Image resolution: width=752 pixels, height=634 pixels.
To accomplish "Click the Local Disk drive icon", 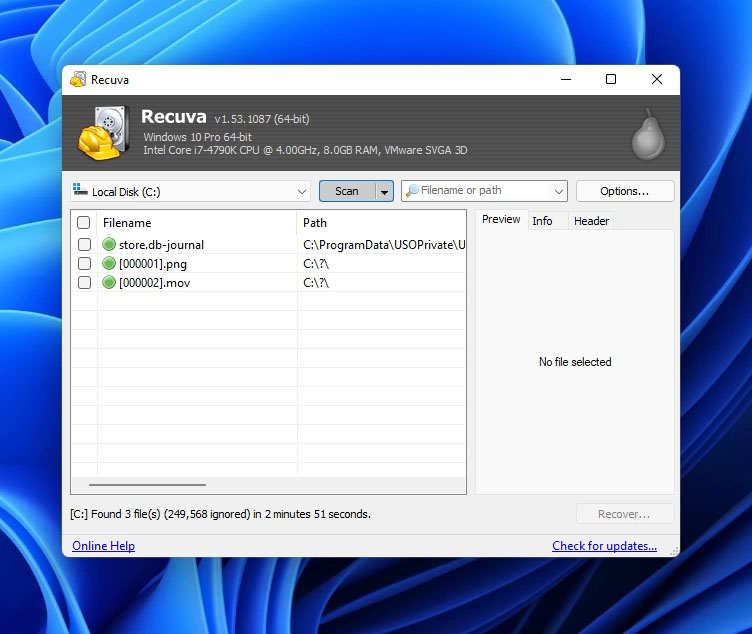I will [80, 189].
